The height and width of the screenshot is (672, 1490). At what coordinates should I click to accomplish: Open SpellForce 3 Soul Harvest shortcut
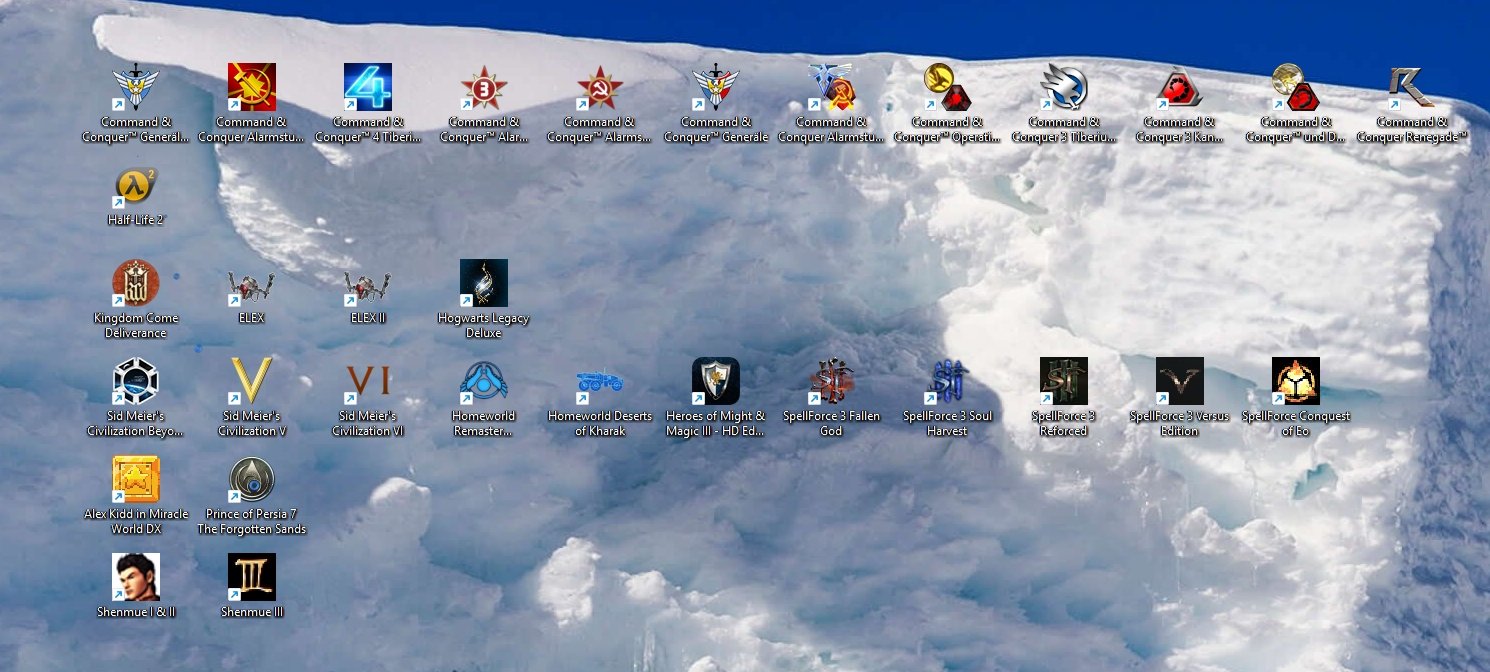[x=948, y=381]
